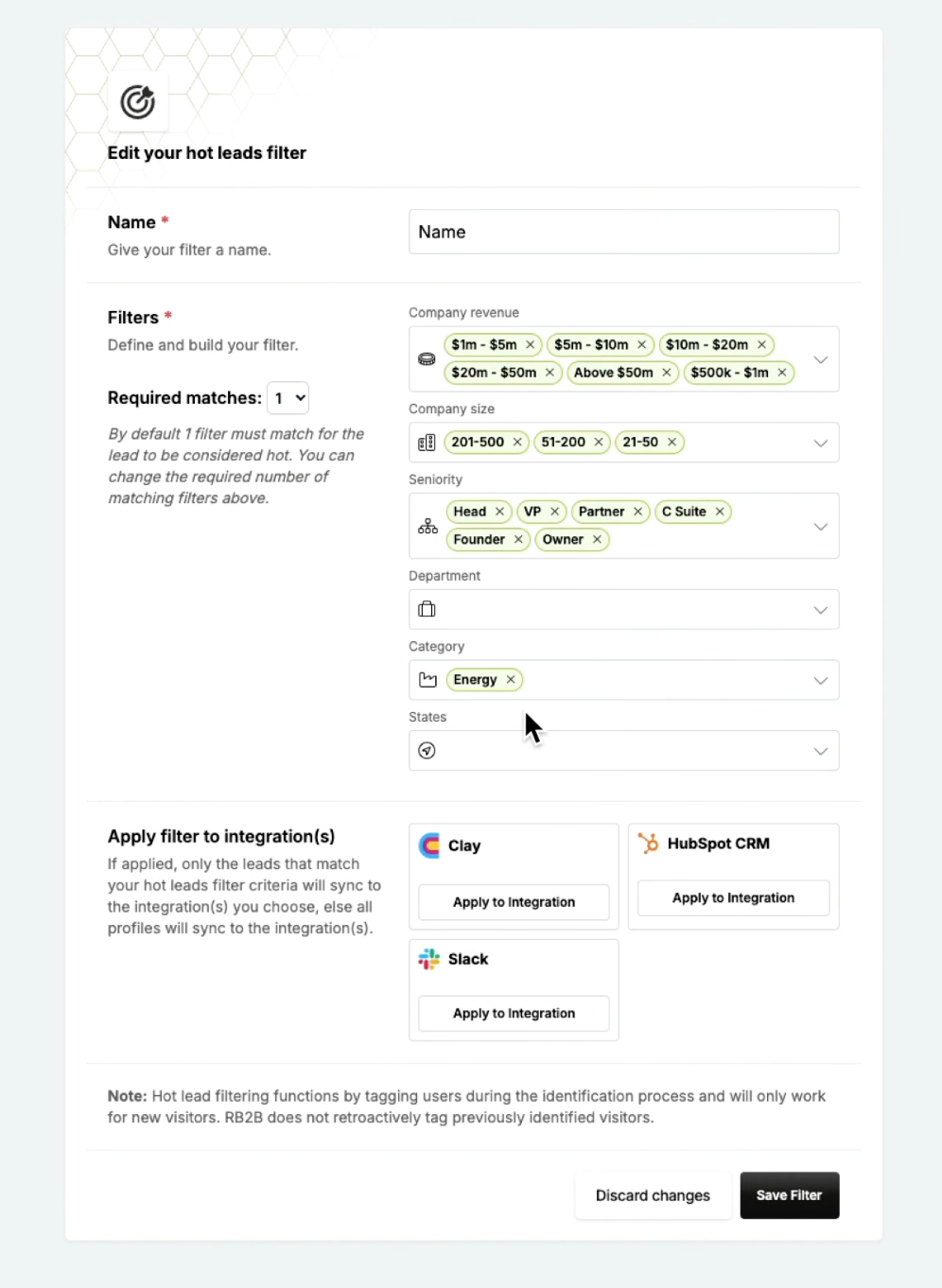Click the Save Filter button
This screenshot has height=1288, width=942.
[x=790, y=1195]
